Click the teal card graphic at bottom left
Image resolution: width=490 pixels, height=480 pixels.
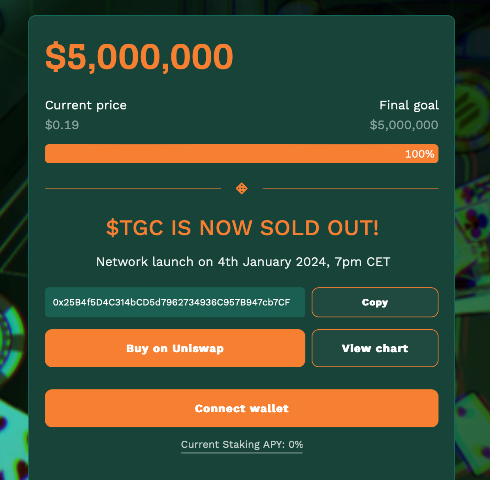click(x=13, y=440)
